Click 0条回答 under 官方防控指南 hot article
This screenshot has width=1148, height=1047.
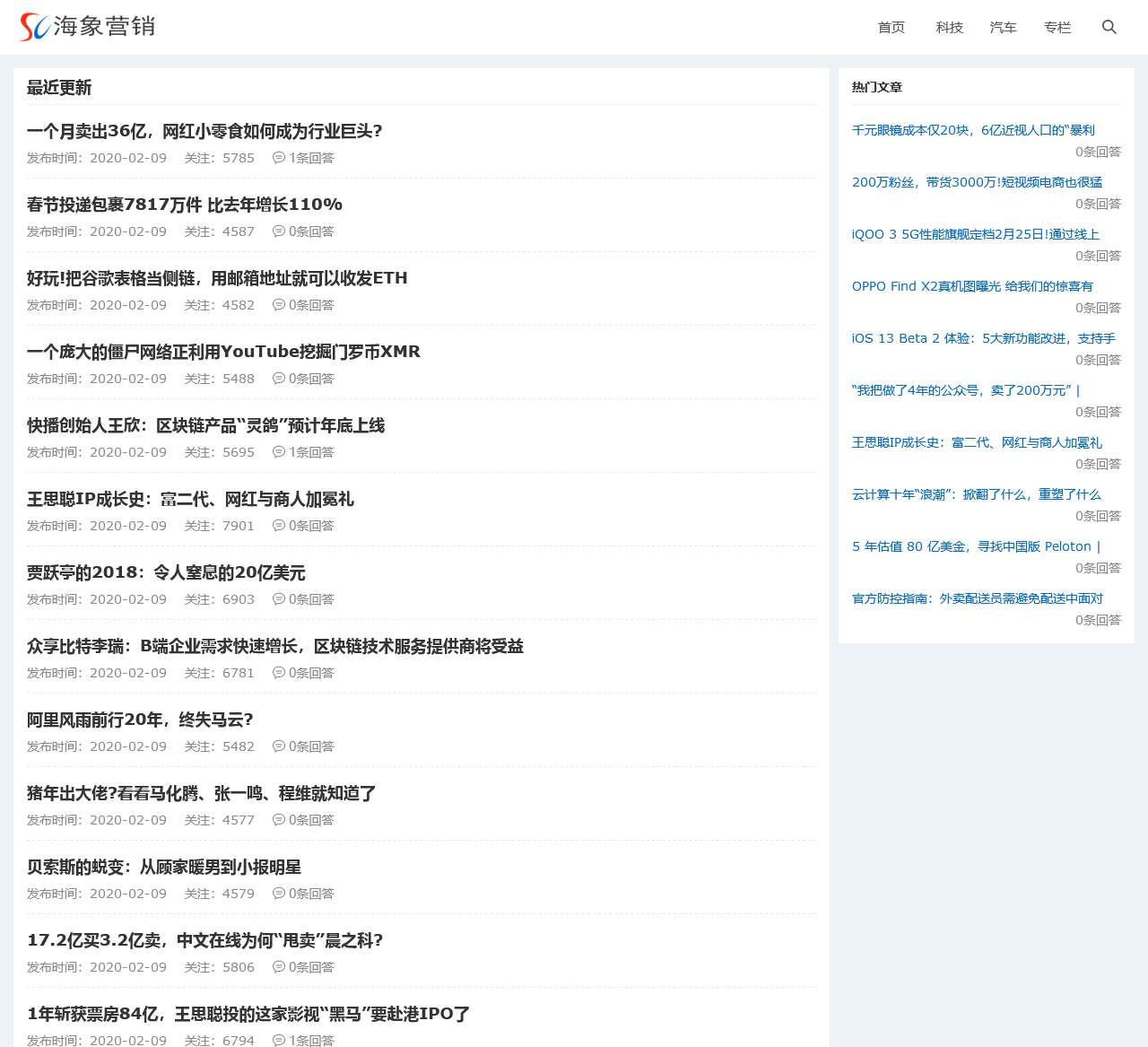pyautogui.click(x=1099, y=620)
